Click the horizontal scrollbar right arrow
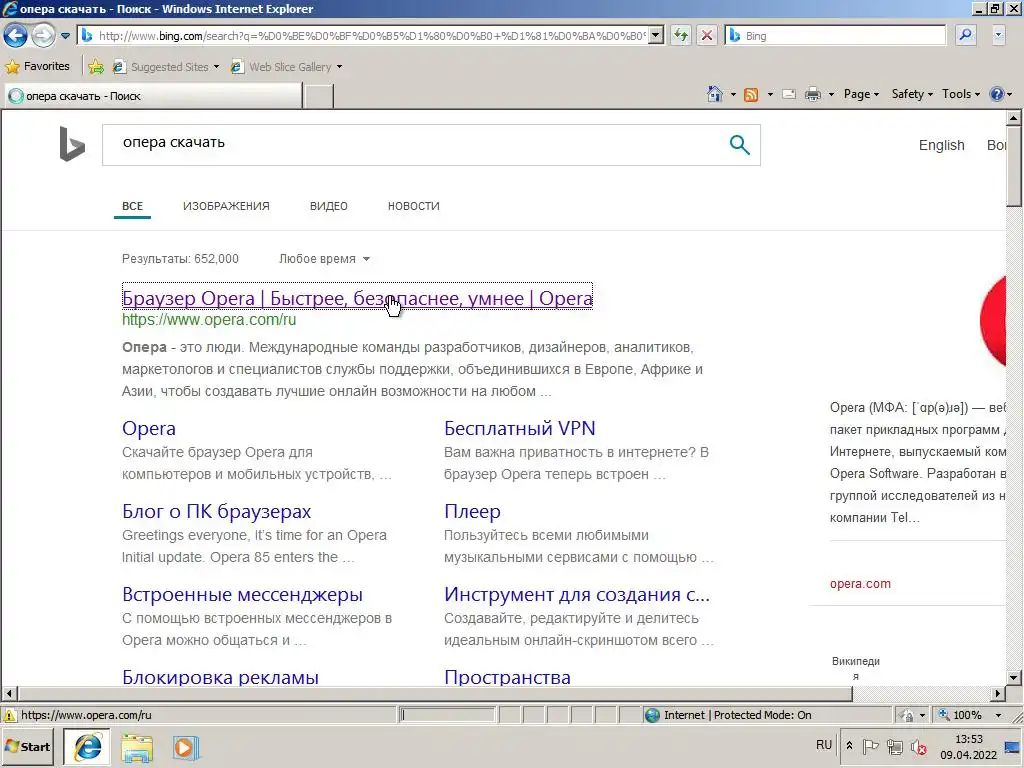 pos(997,694)
